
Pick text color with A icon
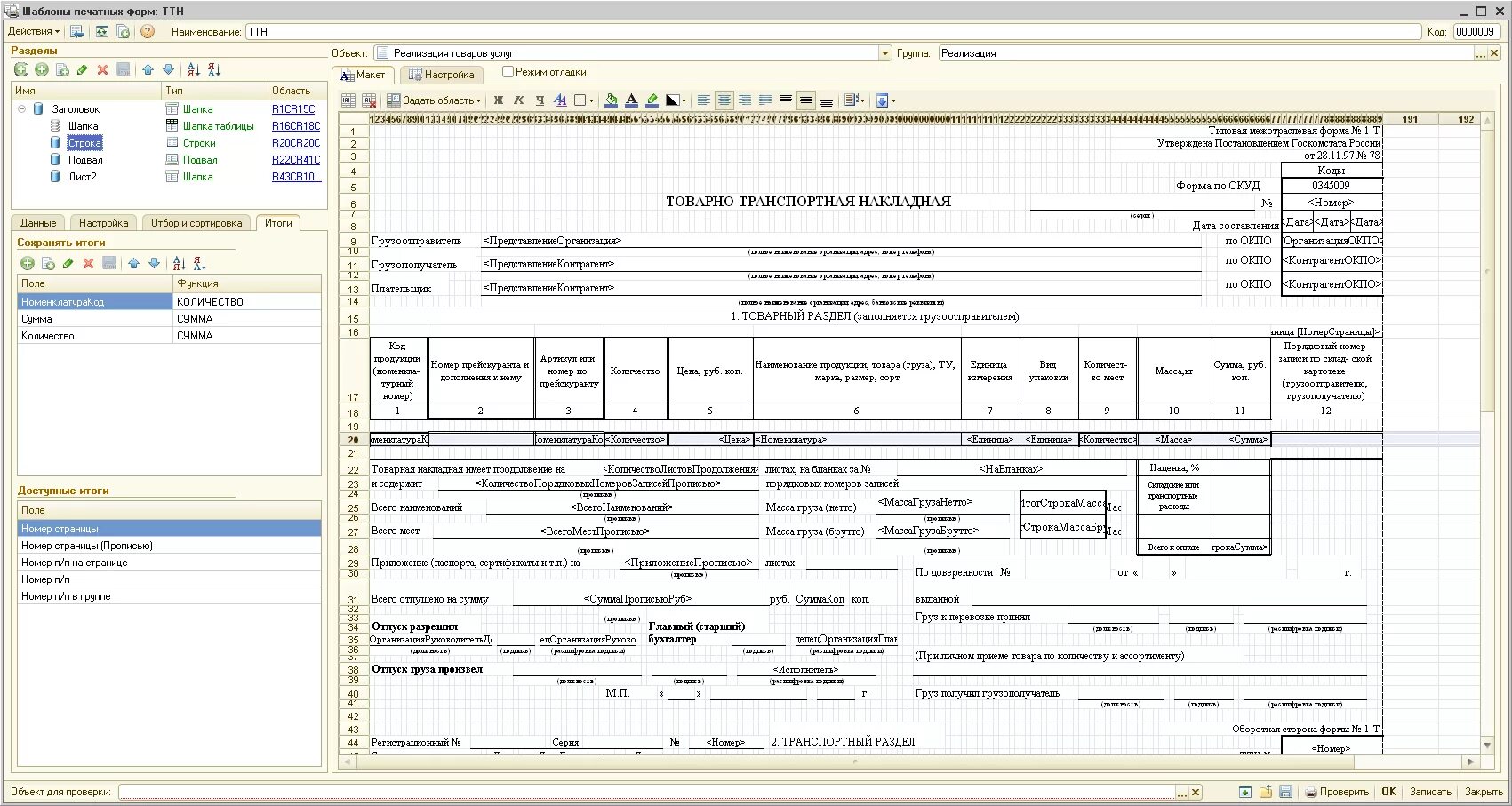pyautogui.click(x=631, y=100)
